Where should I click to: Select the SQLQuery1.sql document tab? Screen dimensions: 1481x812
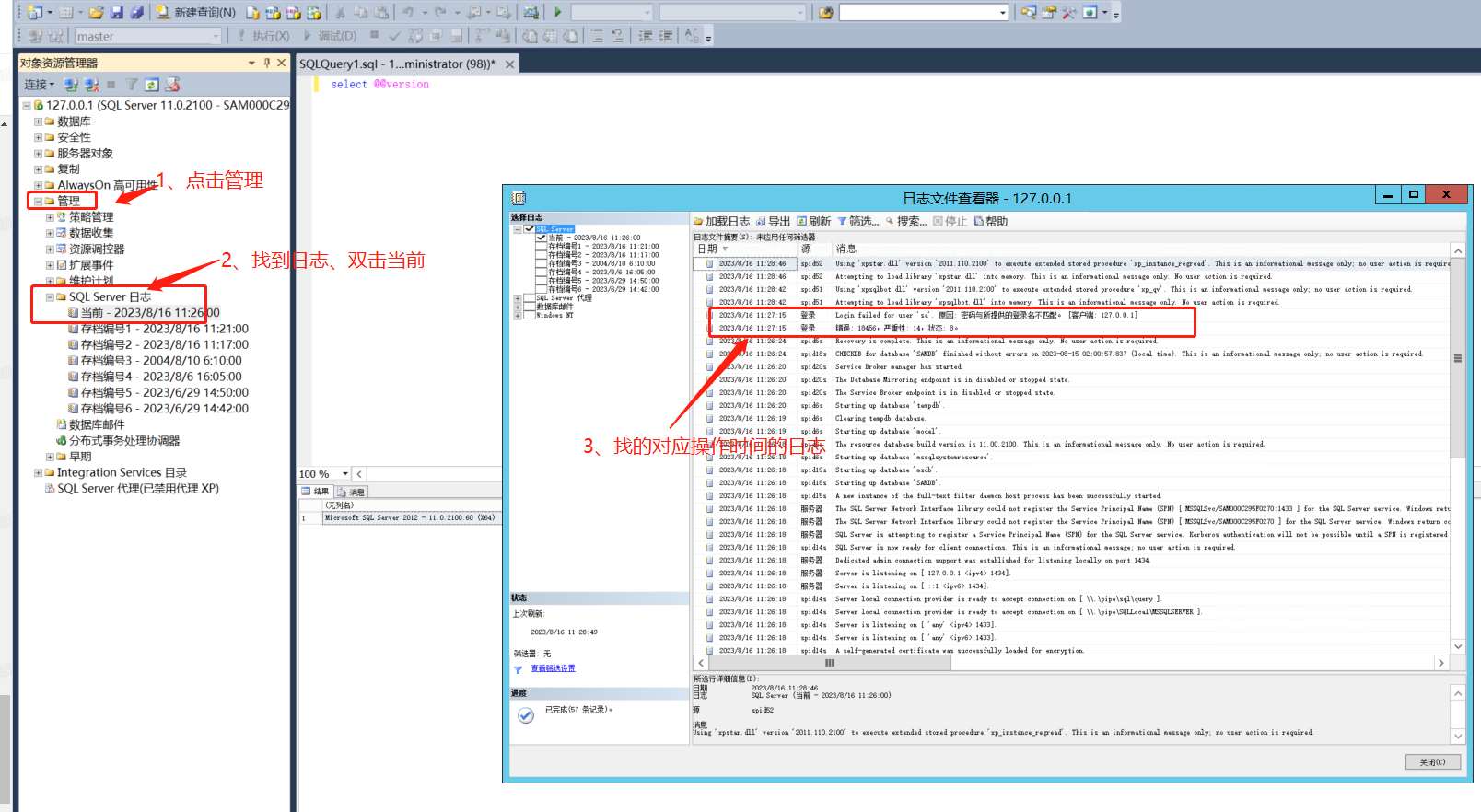(397, 64)
